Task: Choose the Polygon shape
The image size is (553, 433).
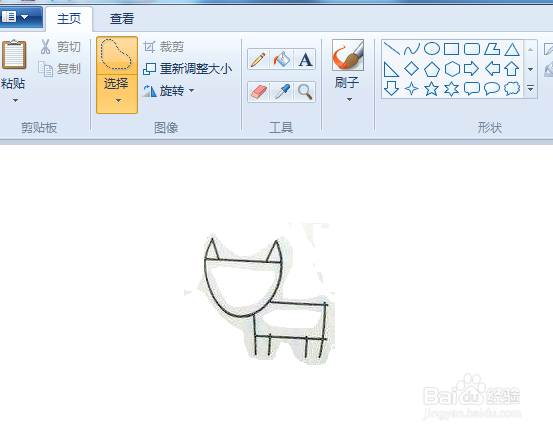Action: tap(492, 49)
